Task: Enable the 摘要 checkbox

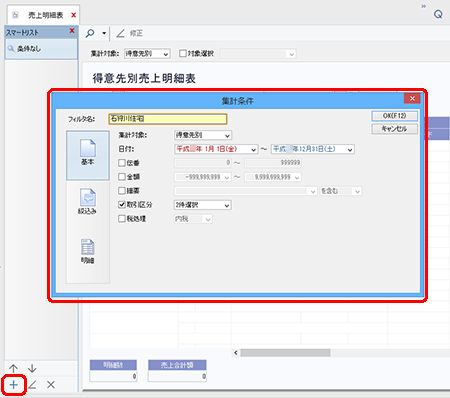Action: (122, 191)
